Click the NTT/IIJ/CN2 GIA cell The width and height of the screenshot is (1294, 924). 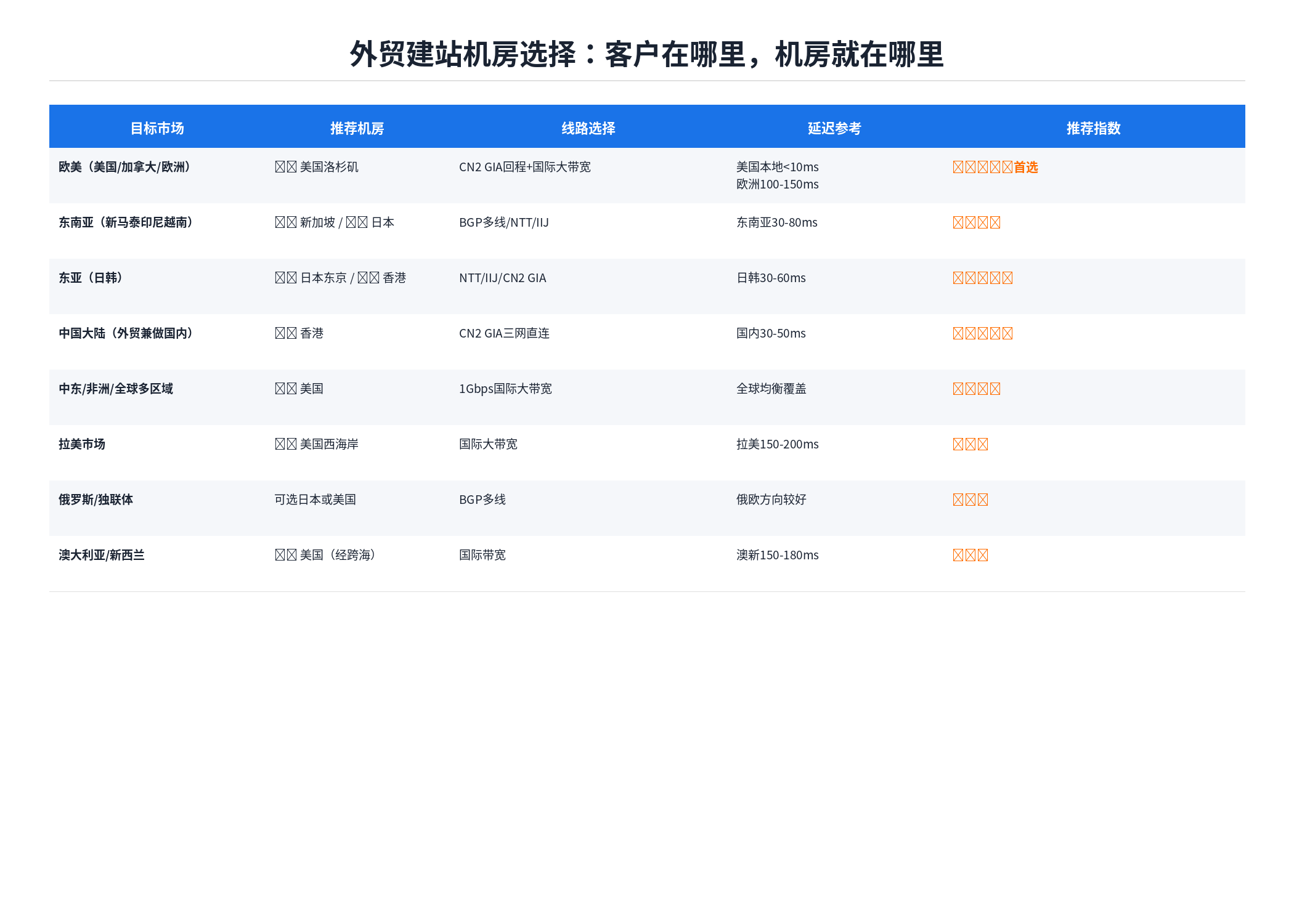[x=503, y=278]
